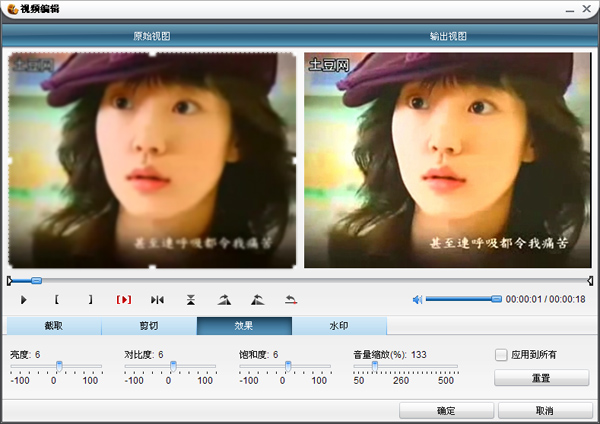Open the 剪切 tab
The image size is (600, 424).
point(149,326)
